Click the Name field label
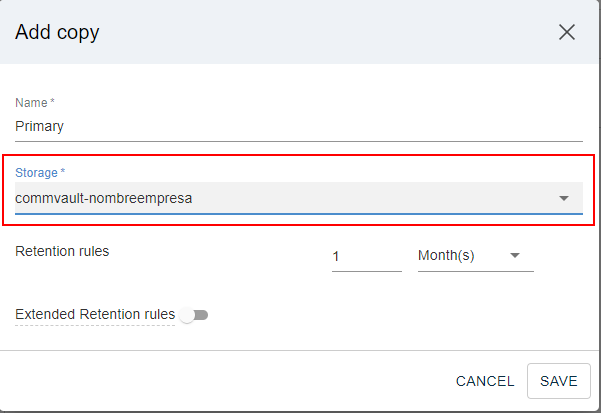601x413 pixels. tap(35, 103)
